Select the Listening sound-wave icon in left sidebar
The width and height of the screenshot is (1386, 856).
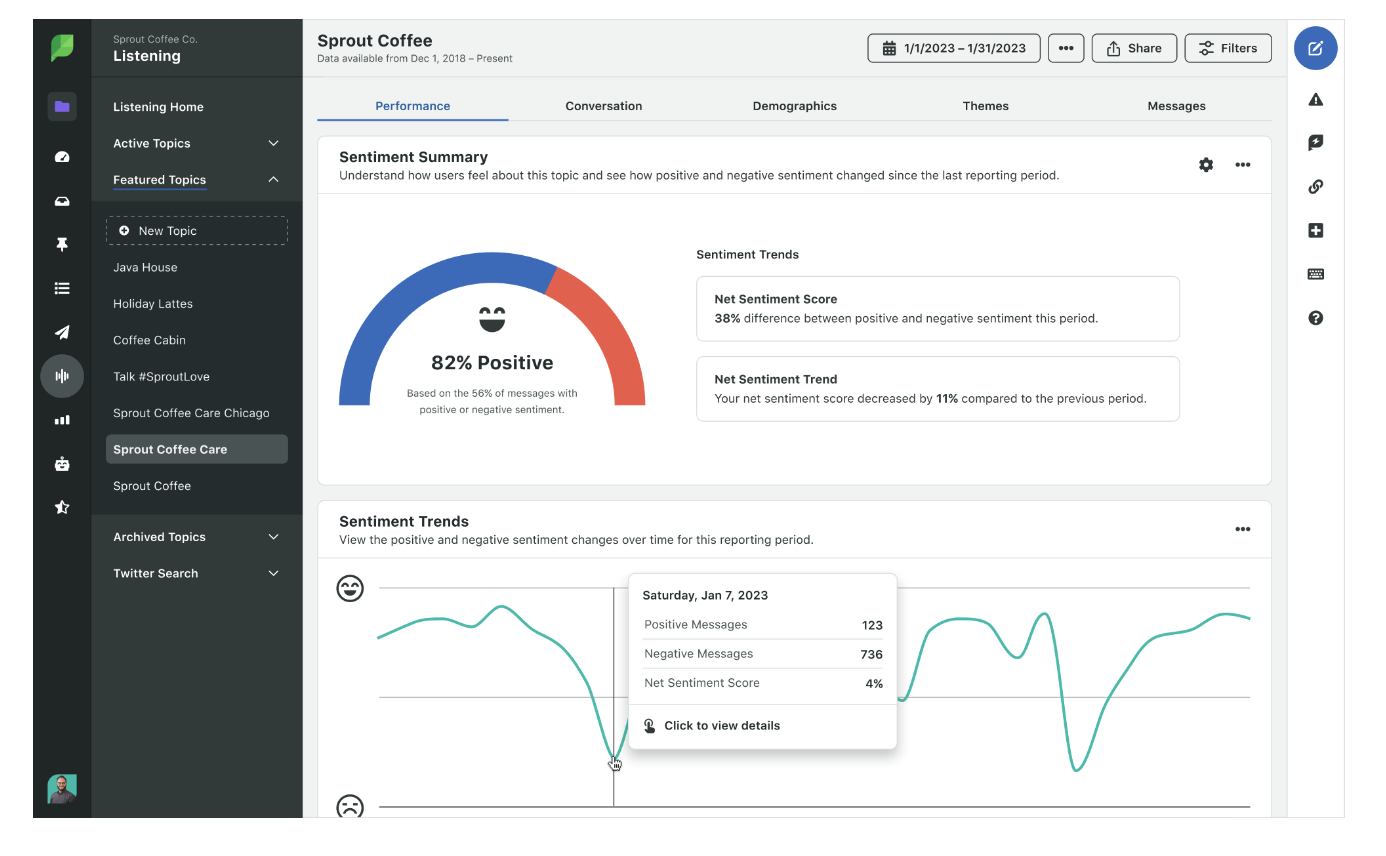(x=62, y=376)
